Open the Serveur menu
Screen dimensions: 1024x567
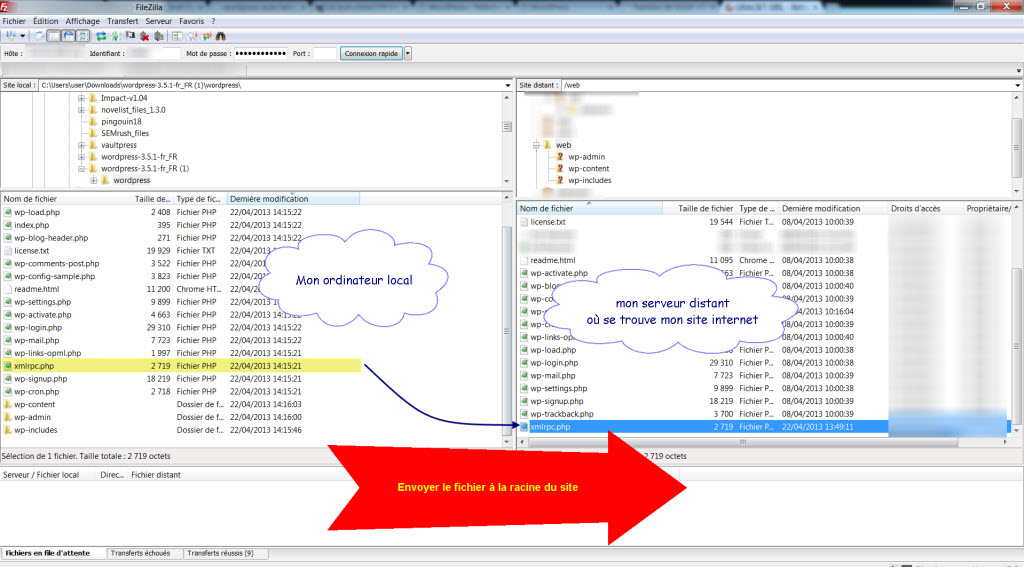[159, 22]
